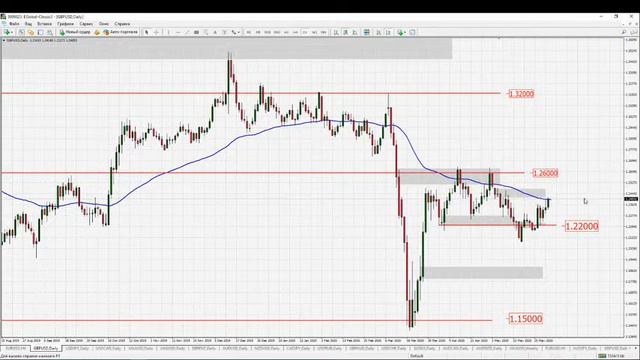
Task: Expand the Arrows objects dropdown
Action: [238, 32]
